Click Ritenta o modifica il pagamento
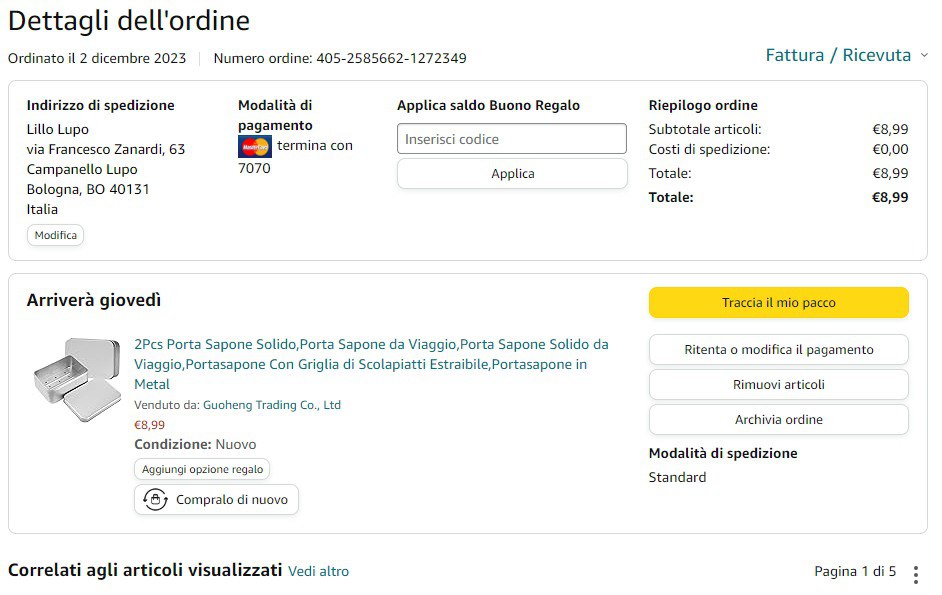The height and width of the screenshot is (595, 942). click(778, 350)
